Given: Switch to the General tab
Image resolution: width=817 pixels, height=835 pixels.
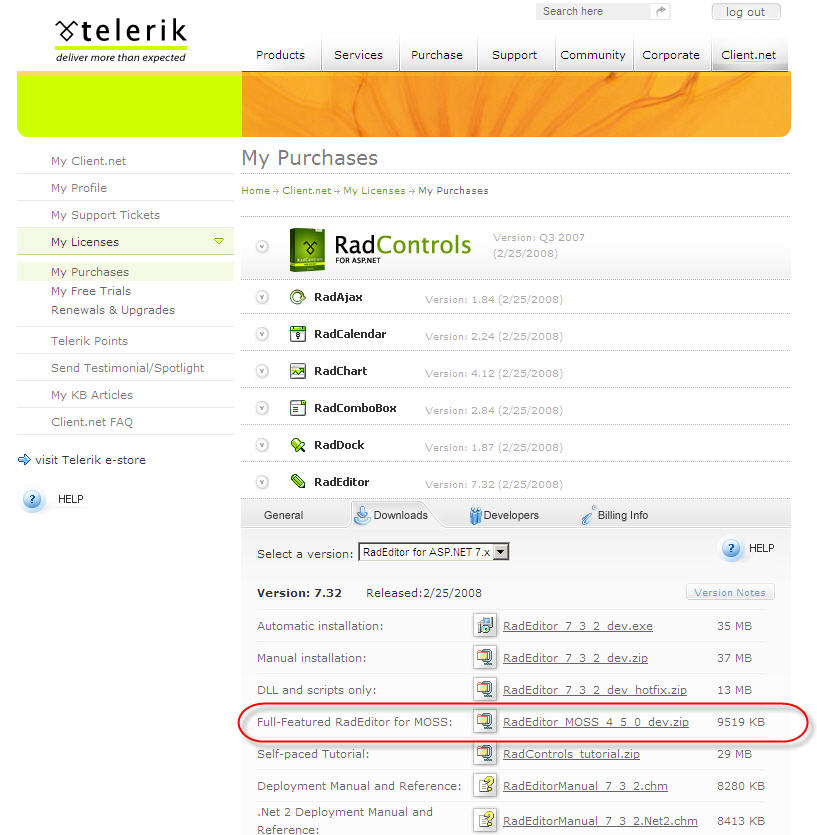Looking at the screenshot, I should (283, 515).
